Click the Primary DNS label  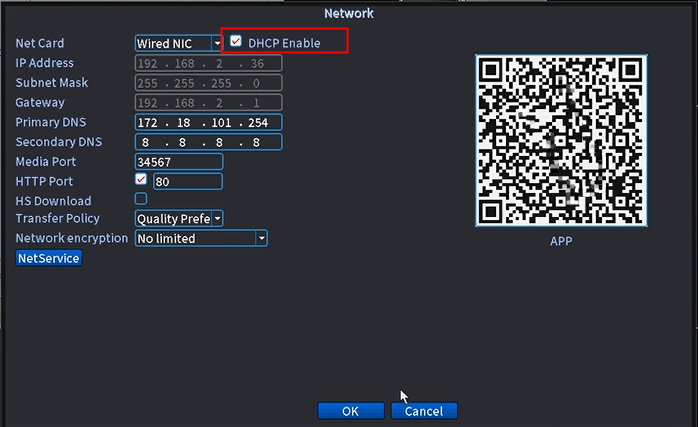[51, 122]
